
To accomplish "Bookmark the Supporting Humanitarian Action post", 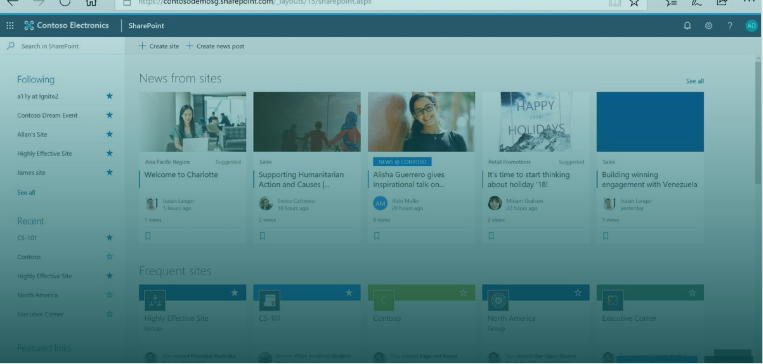I will point(262,236).
